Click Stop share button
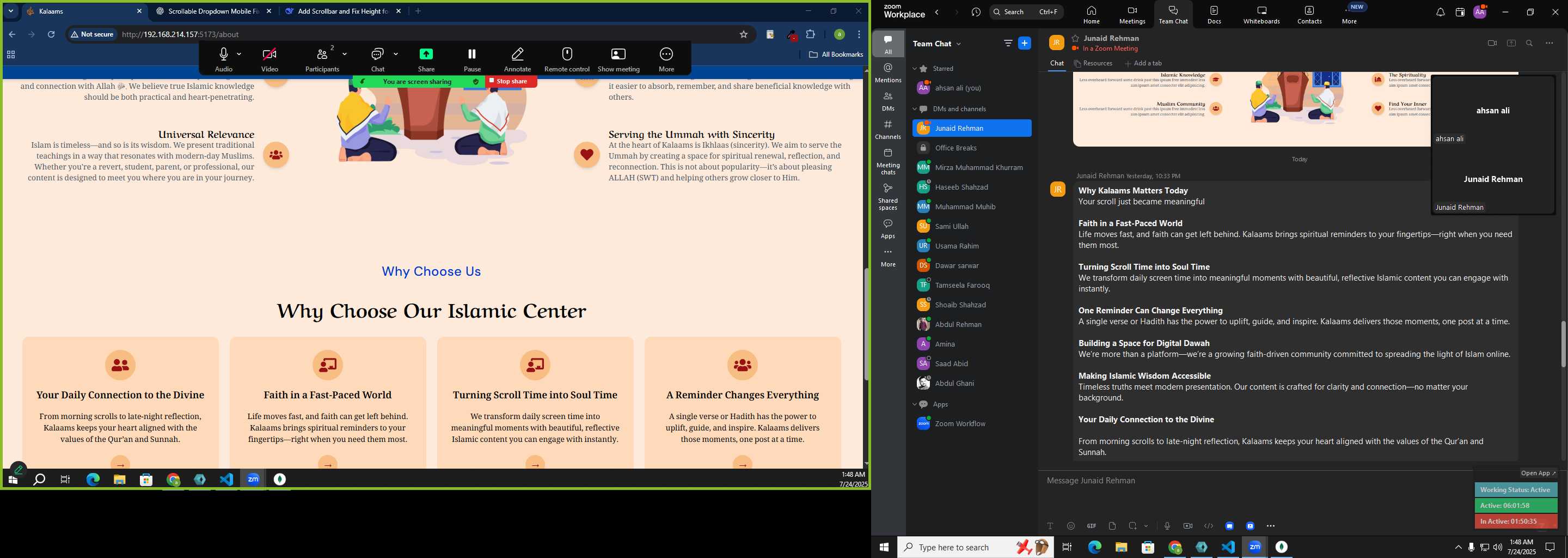The height and width of the screenshot is (558, 1568). click(x=511, y=82)
